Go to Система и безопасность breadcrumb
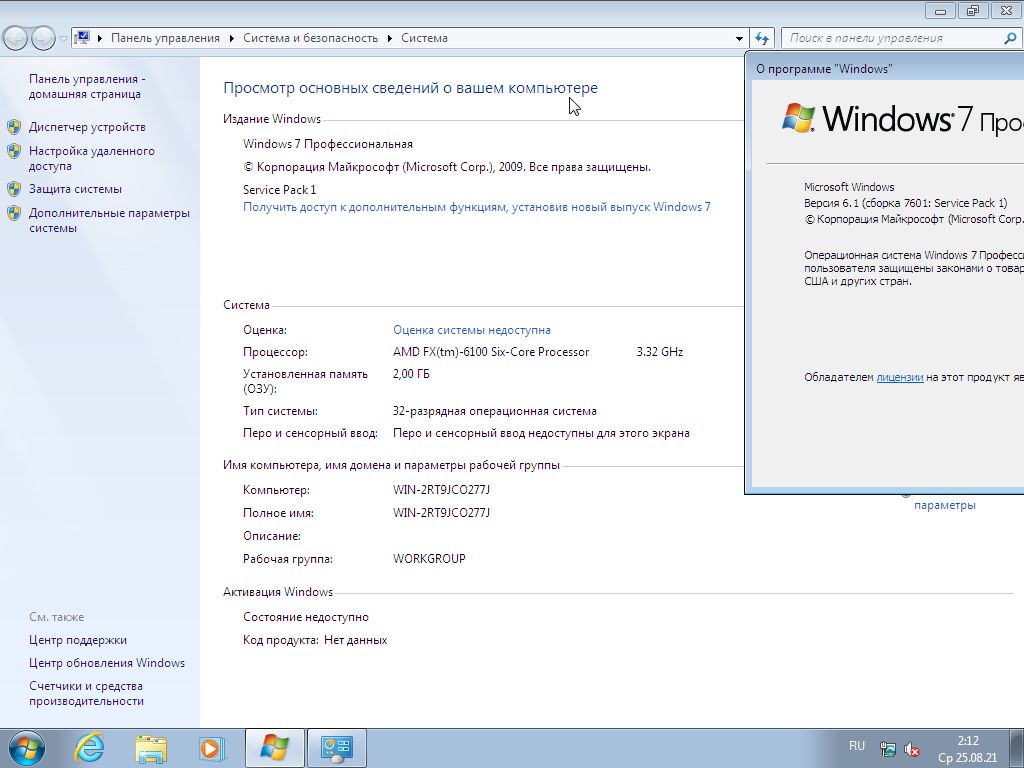The height and width of the screenshot is (768, 1024). point(310,38)
